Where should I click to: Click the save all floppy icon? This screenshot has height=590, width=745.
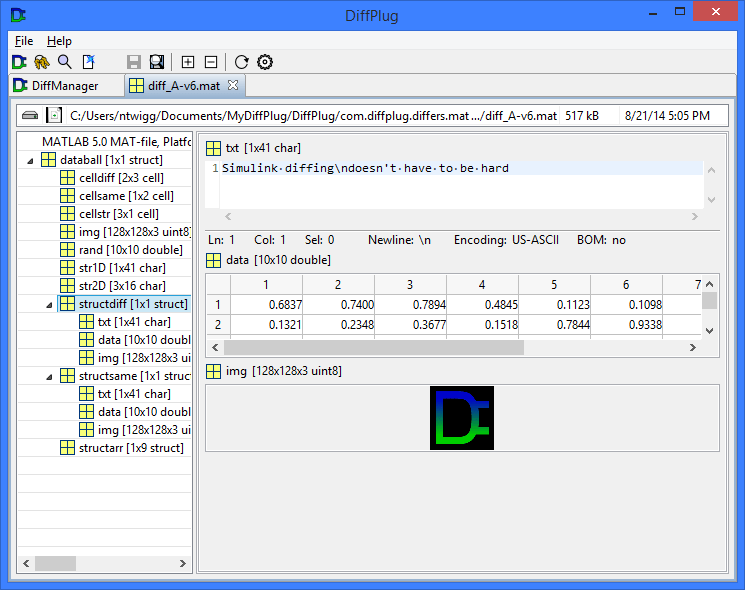(x=157, y=62)
